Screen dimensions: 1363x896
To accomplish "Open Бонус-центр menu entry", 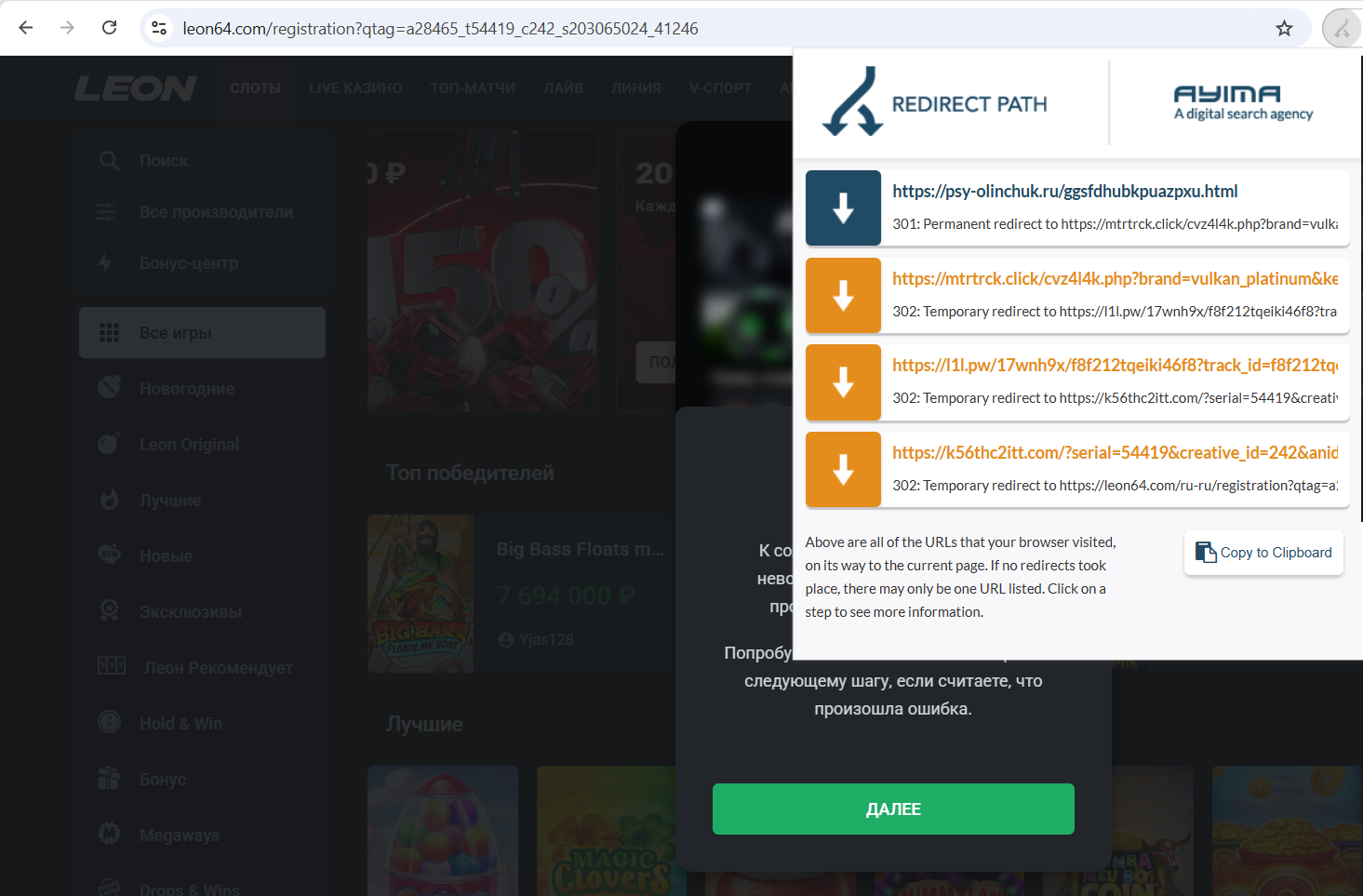I will click(189, 263).
